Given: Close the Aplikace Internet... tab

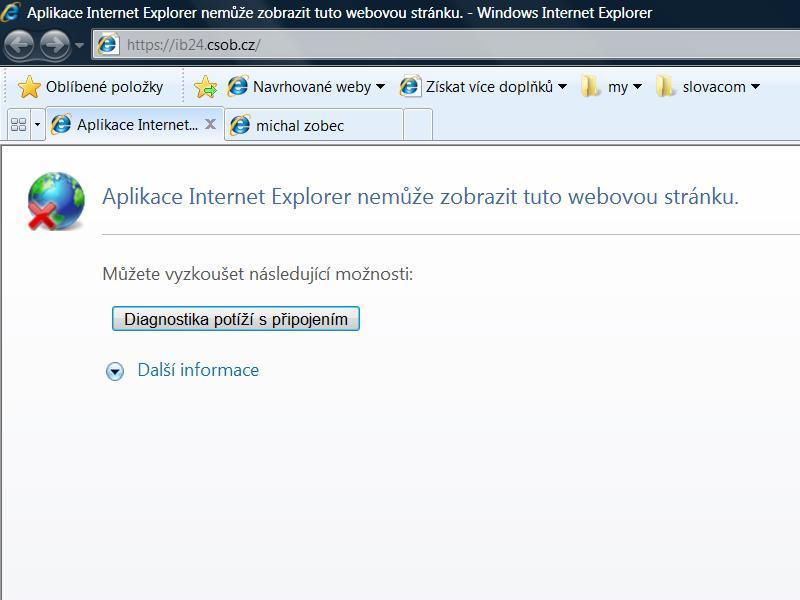Looking at the screenshot, I should click(210, 124).
